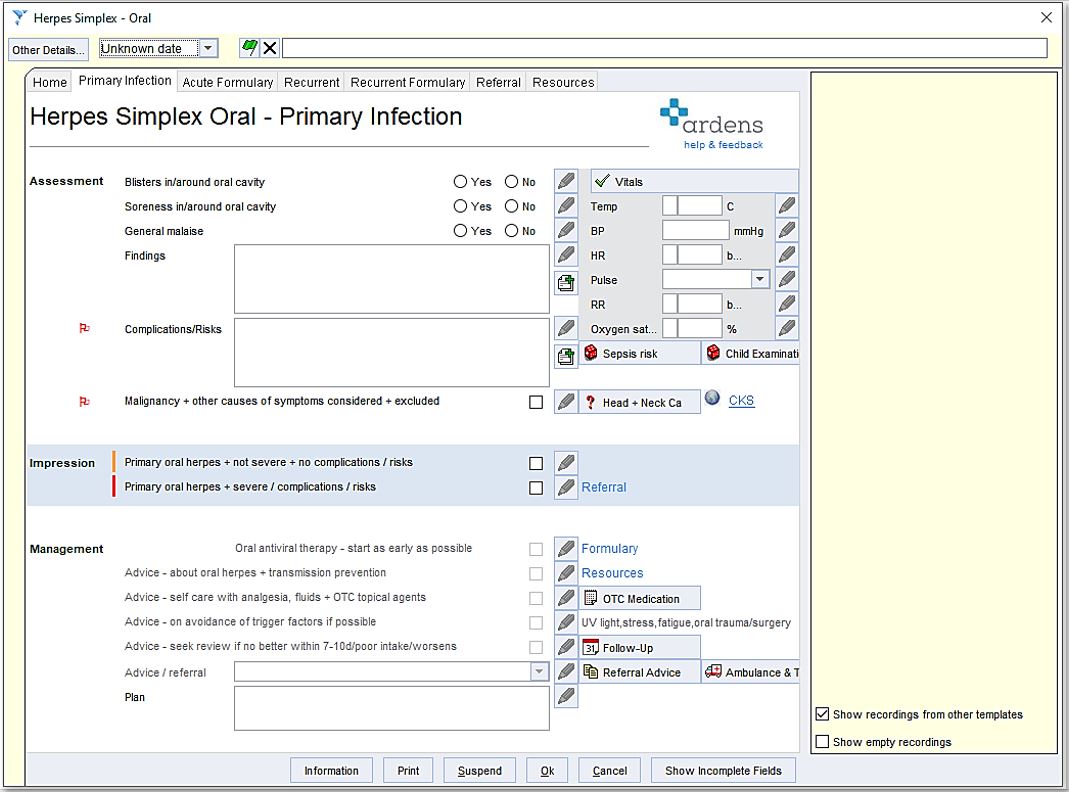This screenshot has height=792, width=1069.
Task: Click pencil icon for severe impression row
Action: pos(566,488)
